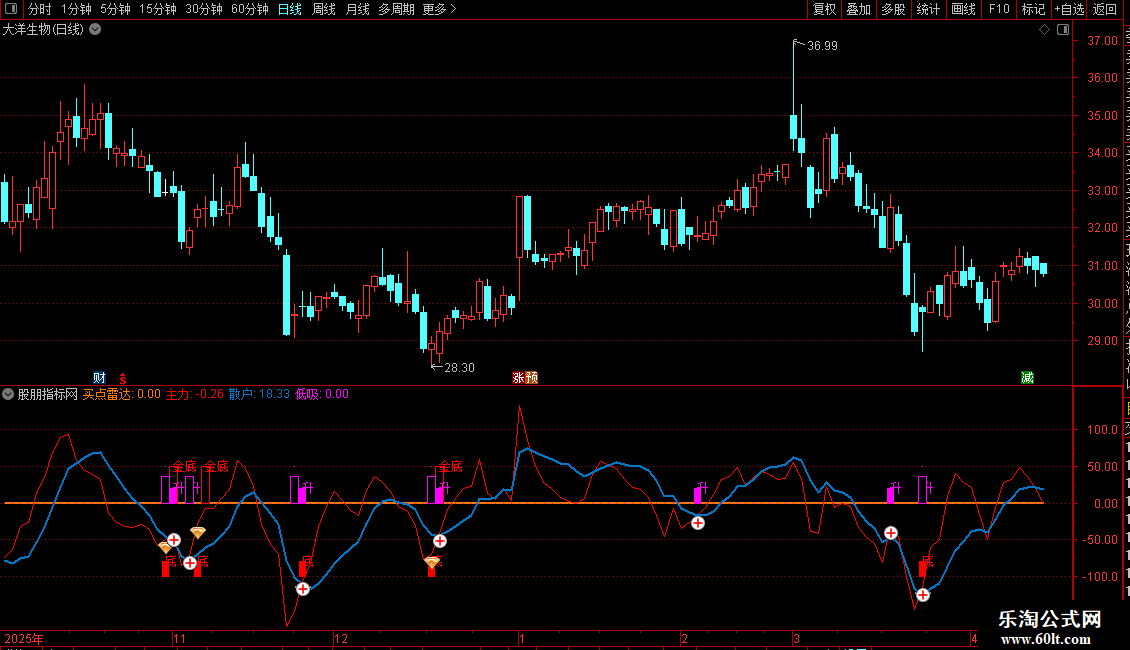Switch to 月线 monthly chart

[x=357, y=9]
